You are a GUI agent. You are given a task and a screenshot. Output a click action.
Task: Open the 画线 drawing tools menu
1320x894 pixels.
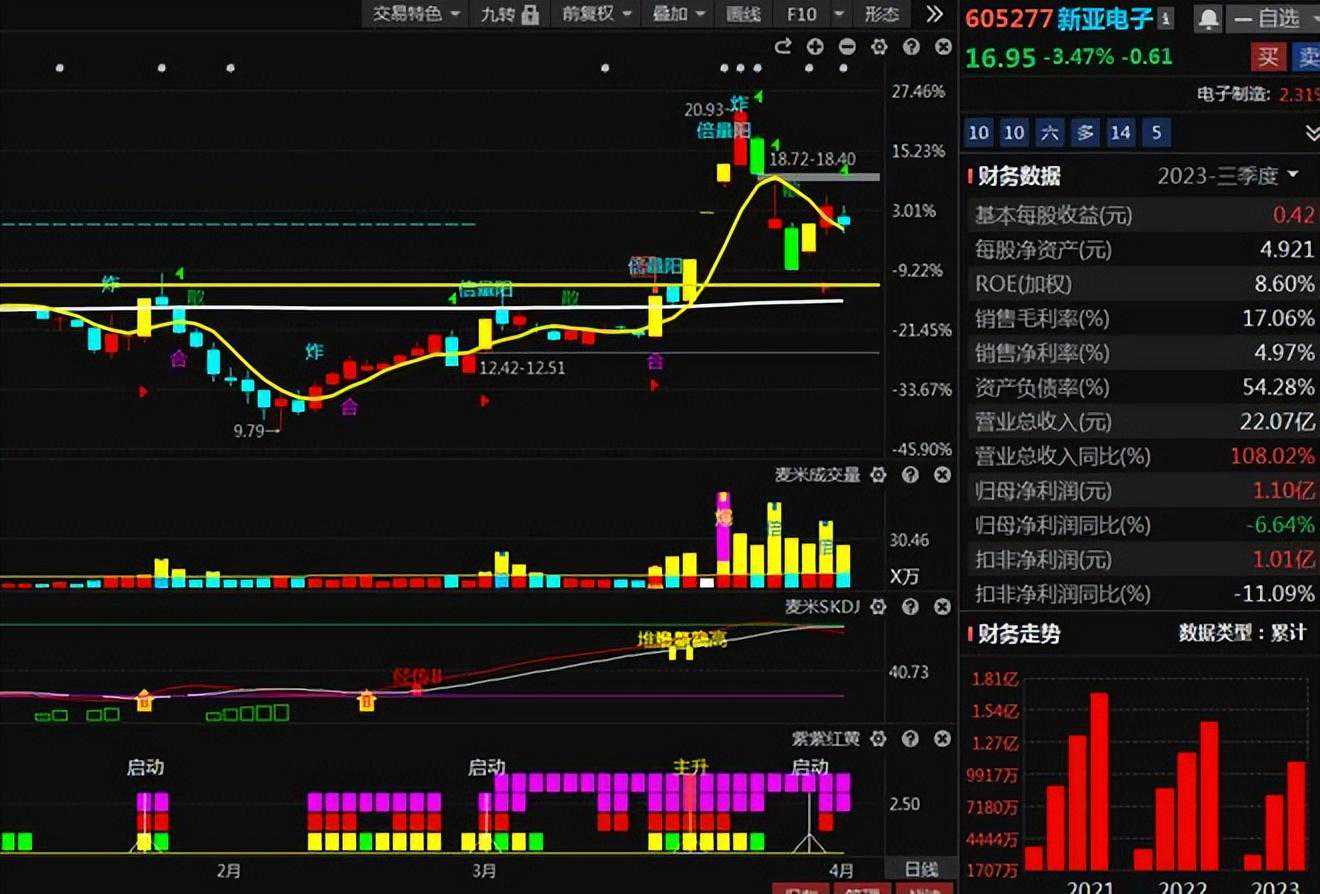(x=743, y=14)
